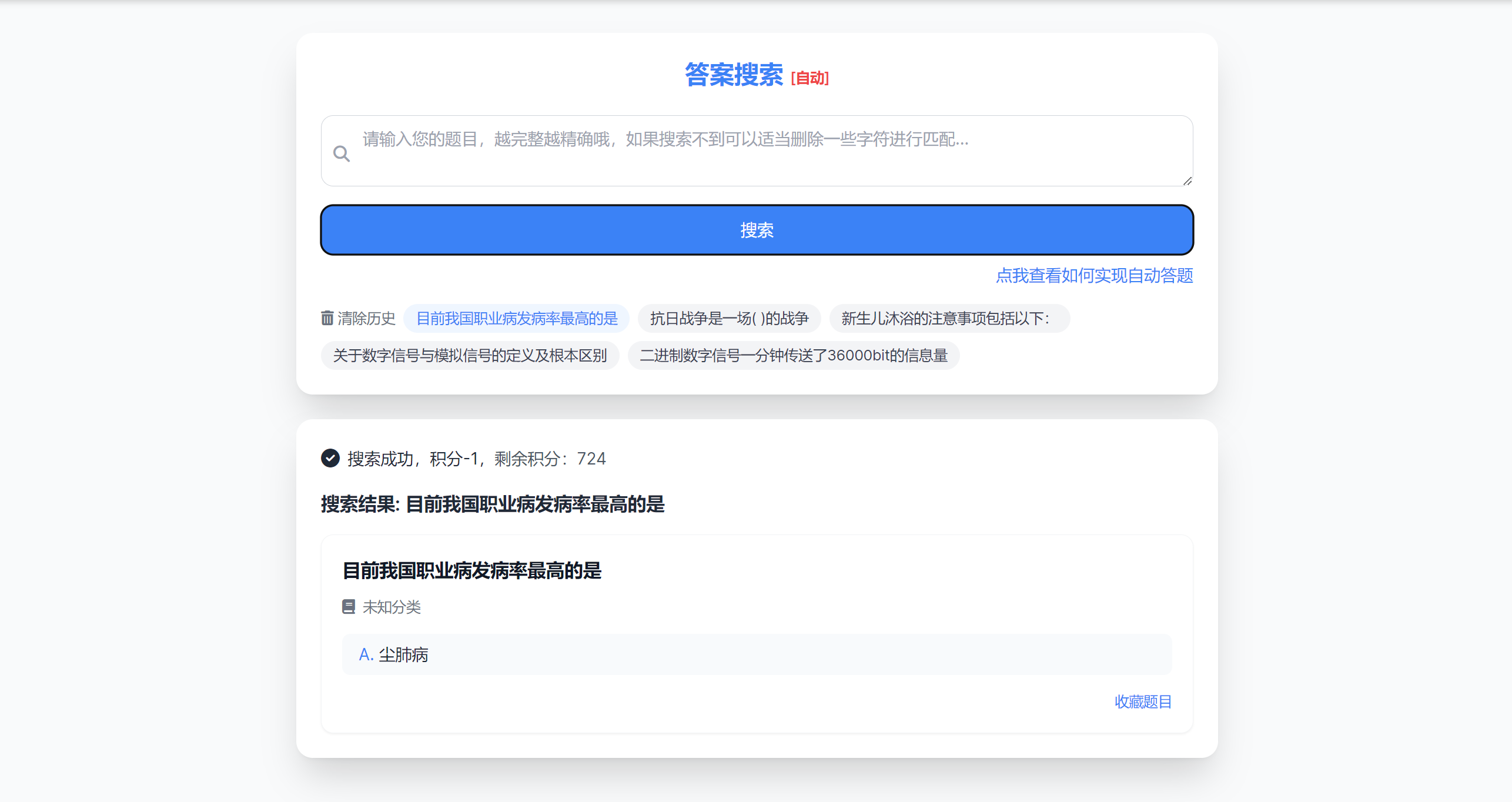Click the trash icon beside 清除历史

[x=327, y=318]
